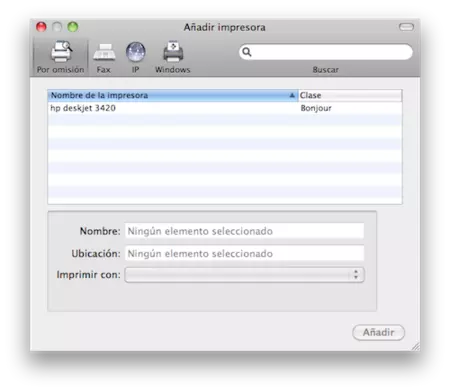Open the Imprimir con dropdown
Image resolution: width=450 pixels, height=392 pixels.
[244, 275]
